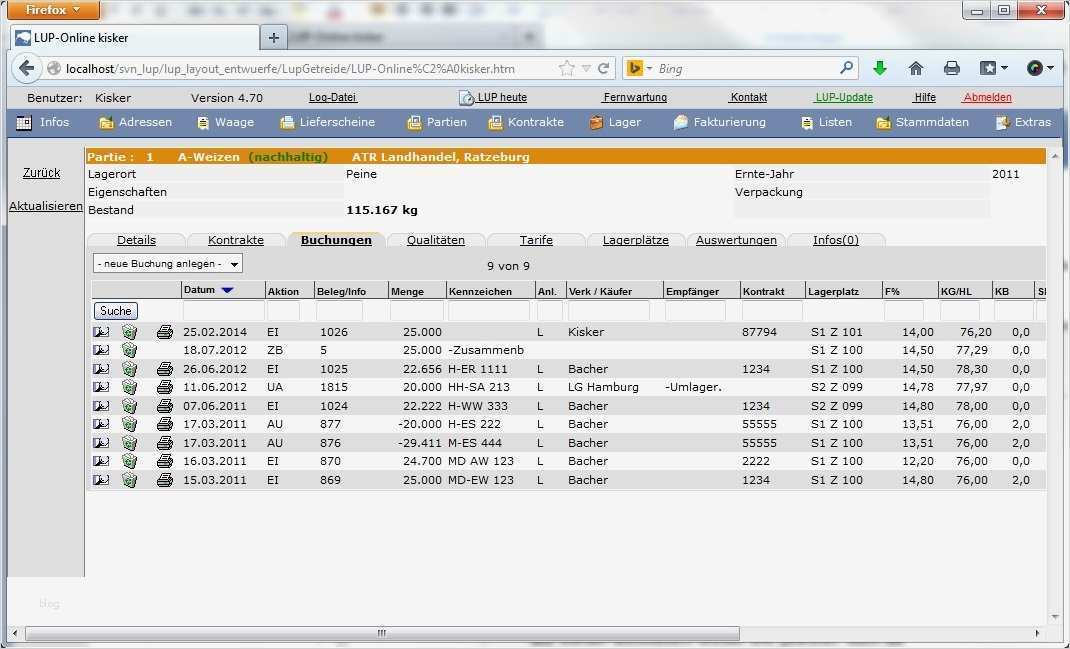This screenshot has height=649, width=1070.
Task: Click the Datum filter input field
Action: 223,311
